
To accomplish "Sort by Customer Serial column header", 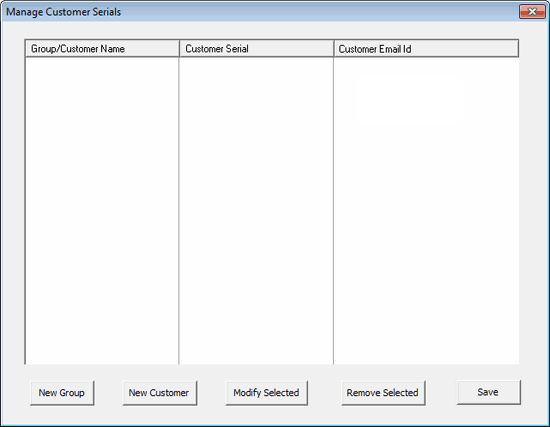I will (256, 48).
